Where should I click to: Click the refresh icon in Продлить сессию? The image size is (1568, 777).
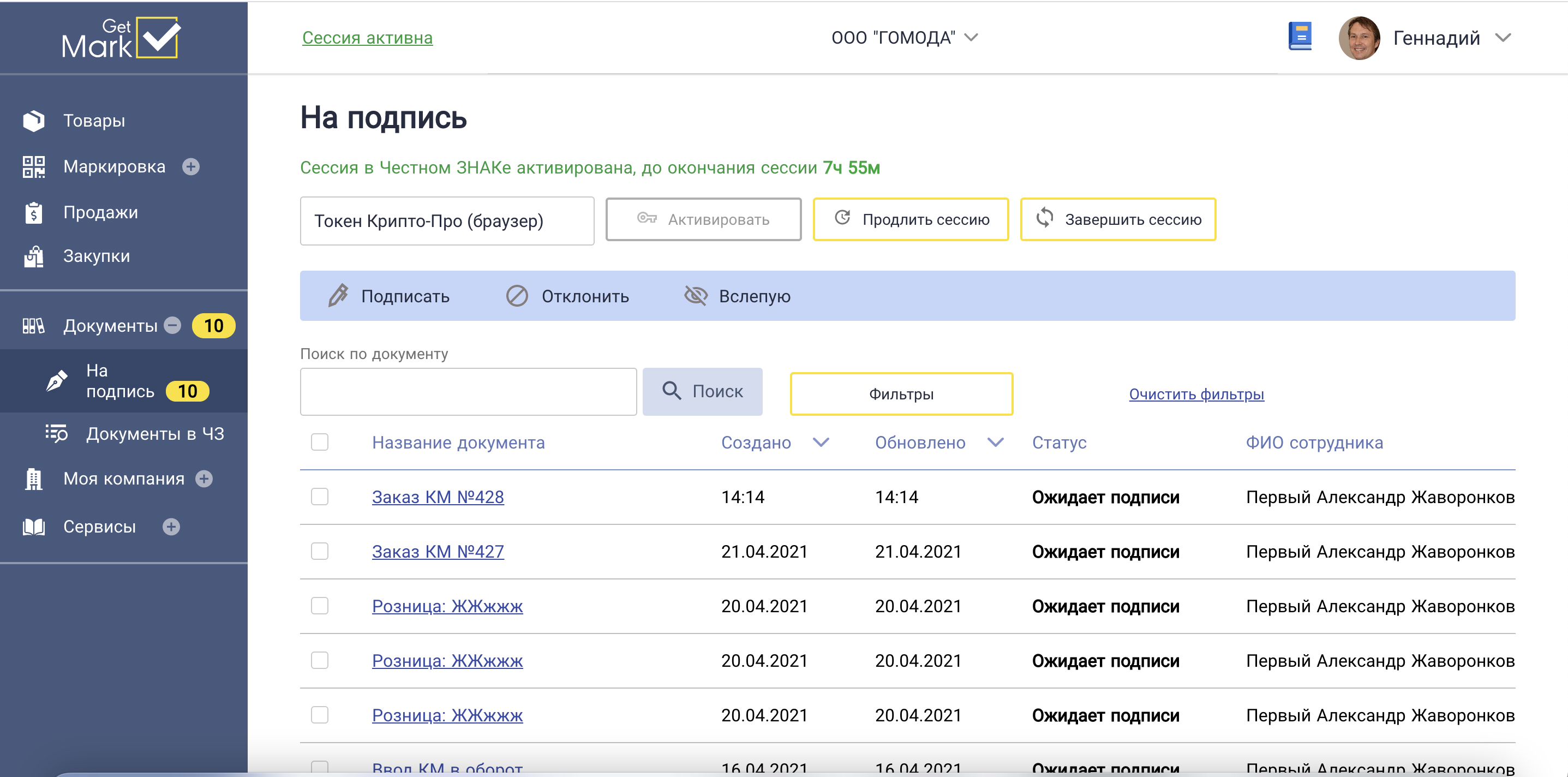click(842, 217)
